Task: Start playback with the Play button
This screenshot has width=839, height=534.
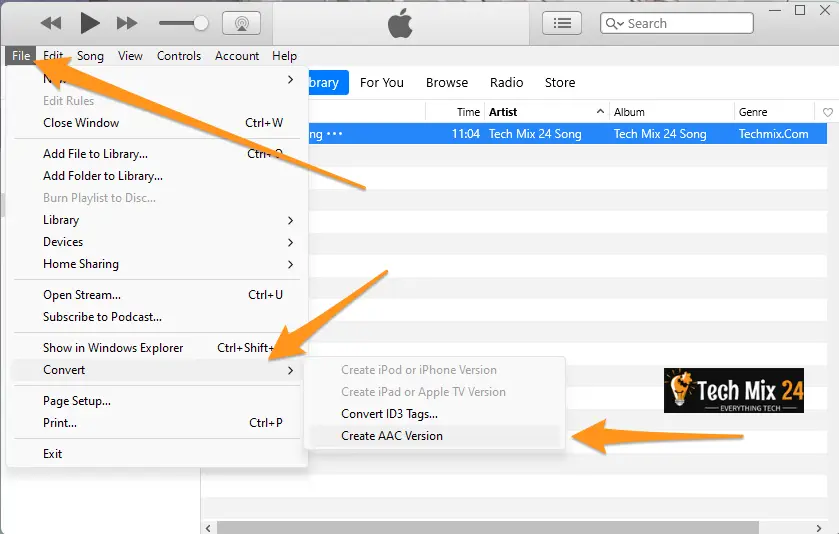Action: [89, 23]
